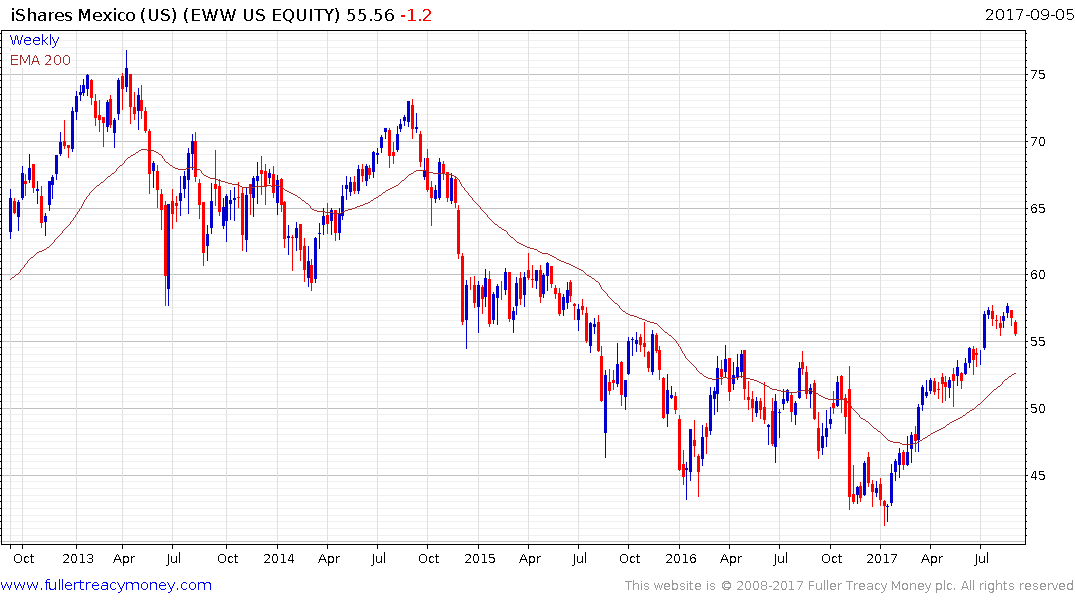
Task: Click the last price value 55.56
Action: pyautogui.click(x=370, y=15)
